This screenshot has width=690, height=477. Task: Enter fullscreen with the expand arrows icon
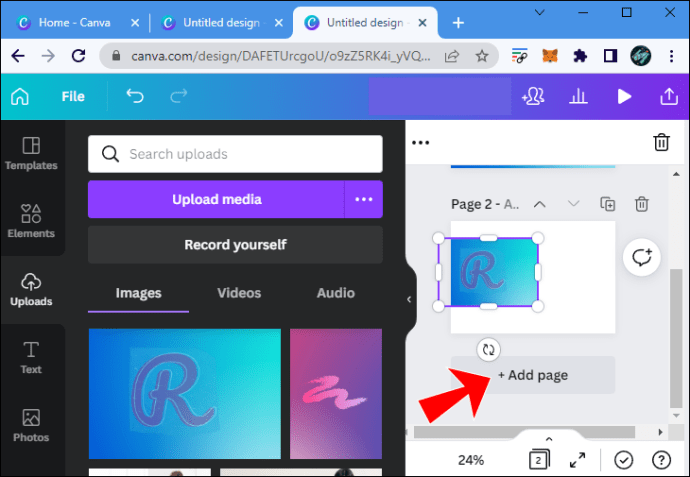pos(577,460)
